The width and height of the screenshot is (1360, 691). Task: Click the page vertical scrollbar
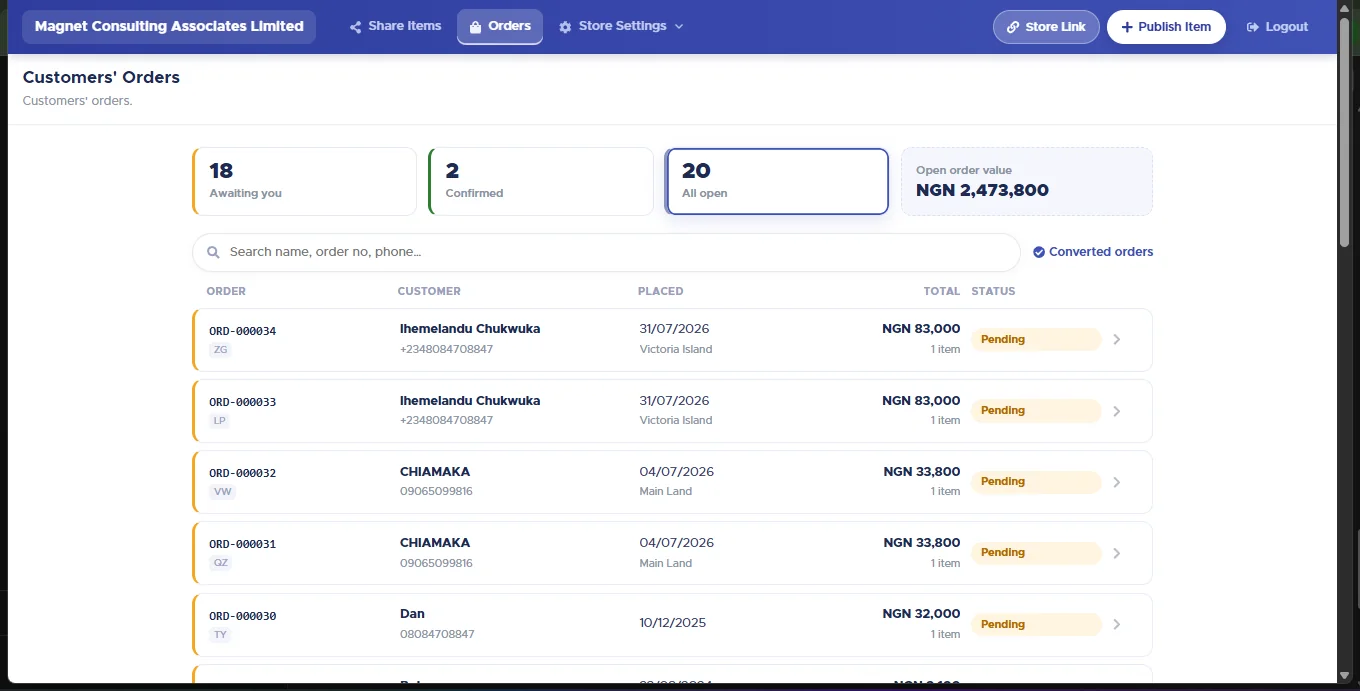pos(1345,130)
